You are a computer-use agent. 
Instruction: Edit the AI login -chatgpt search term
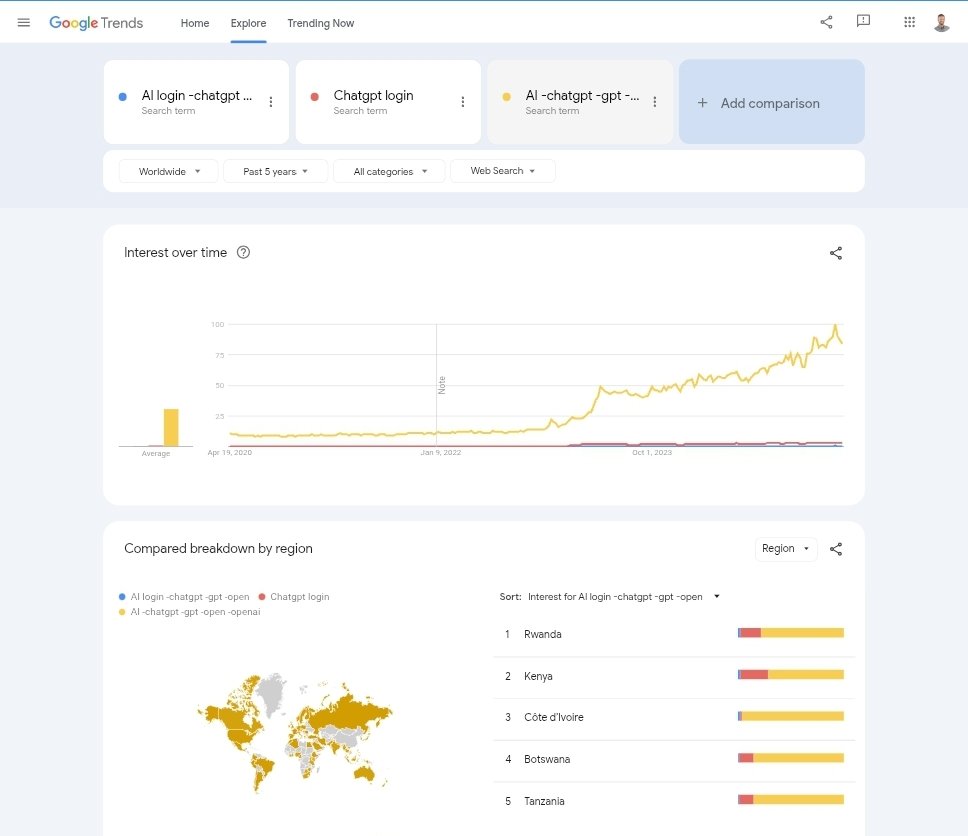coord(196,96)
